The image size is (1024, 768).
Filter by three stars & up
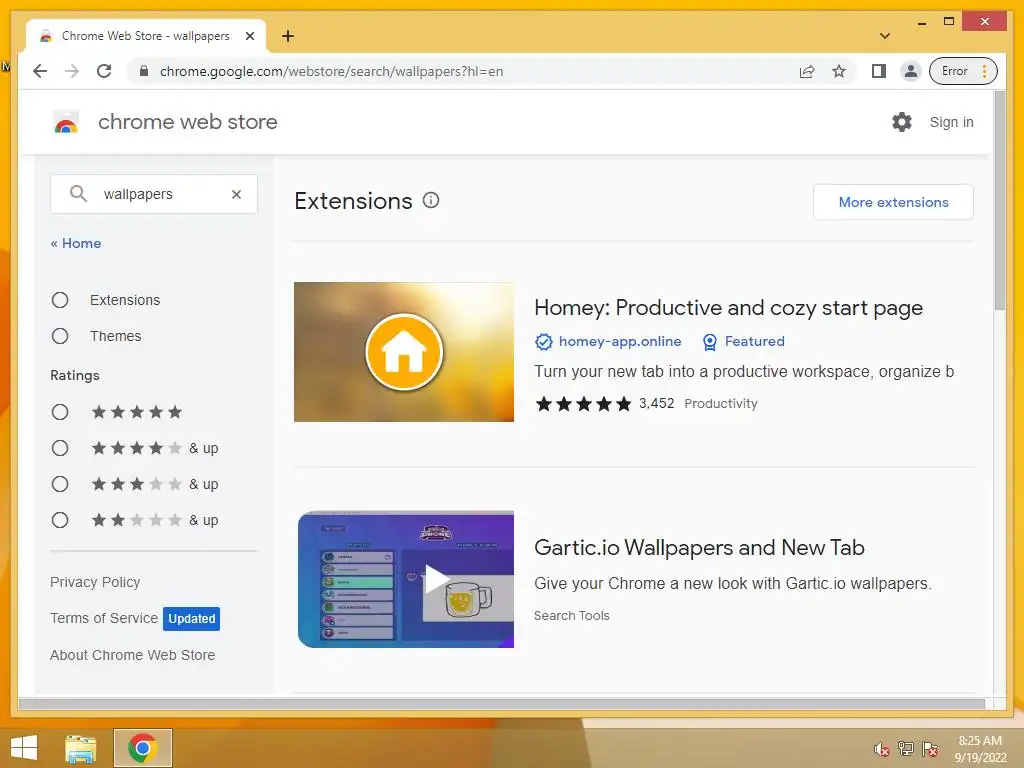60,484
